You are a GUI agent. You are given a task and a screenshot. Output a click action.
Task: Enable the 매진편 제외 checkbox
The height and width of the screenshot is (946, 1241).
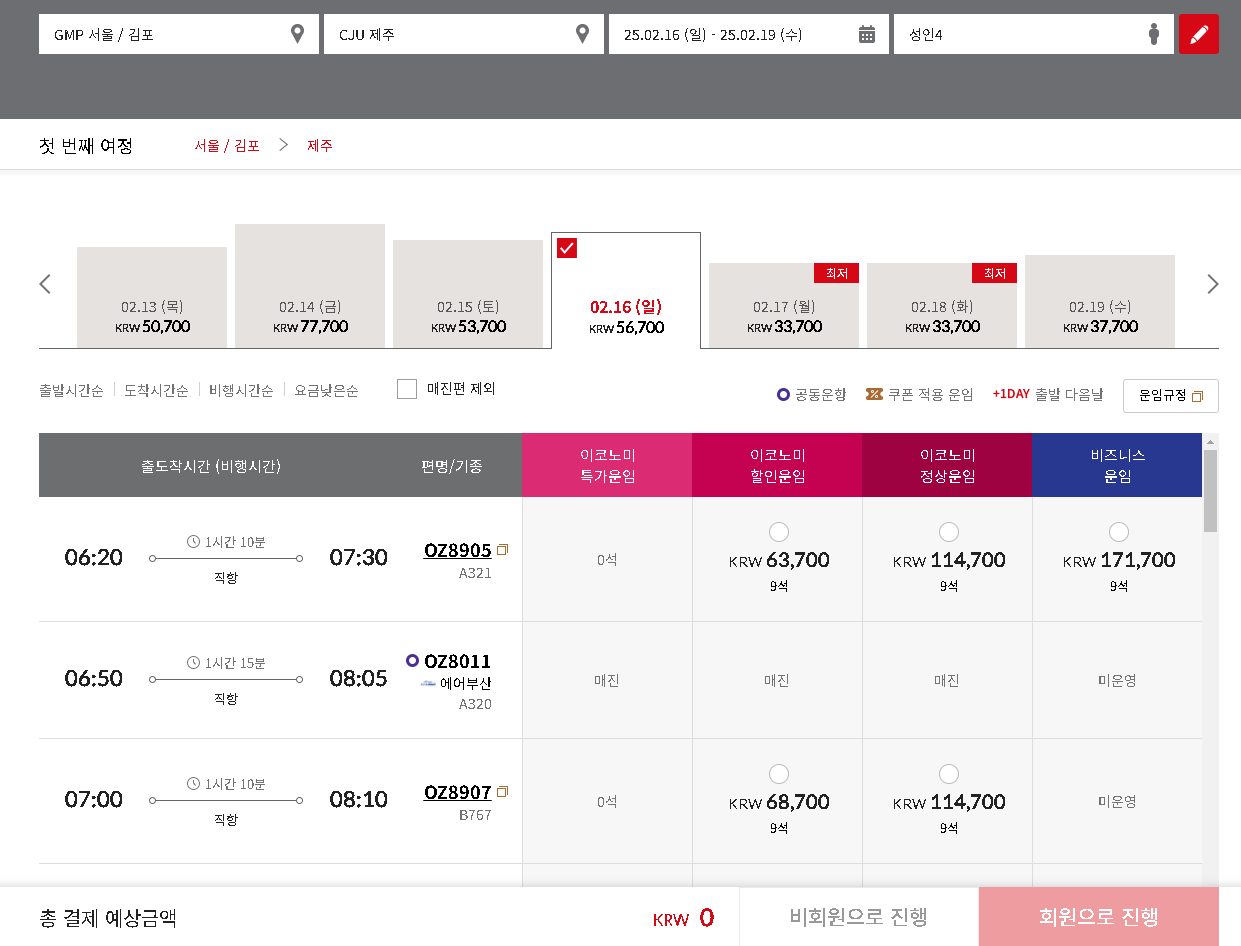click(406, 389)
